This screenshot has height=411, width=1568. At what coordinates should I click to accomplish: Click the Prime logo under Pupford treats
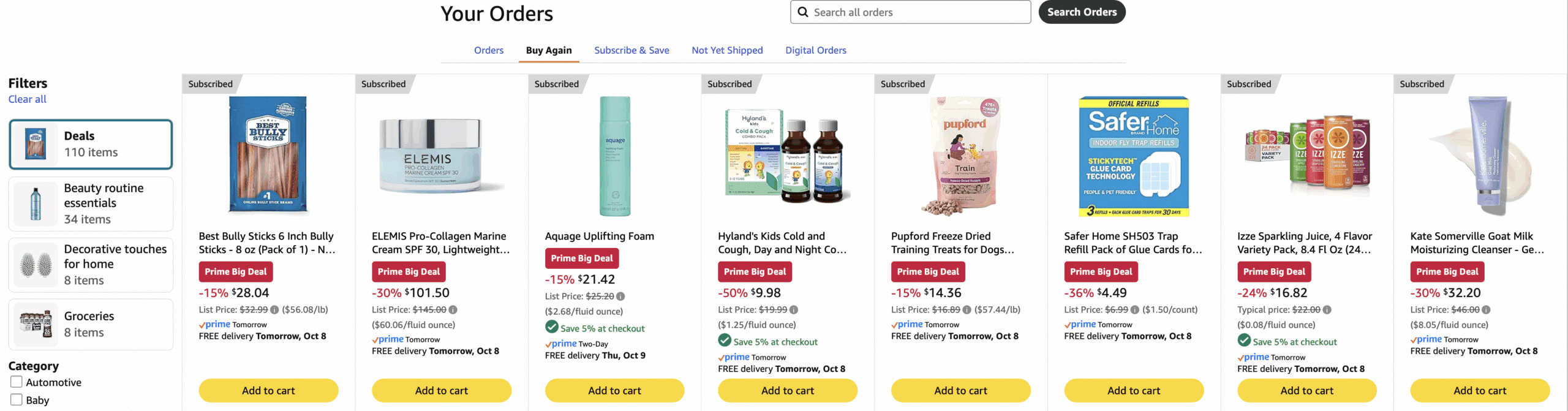pos(908,324)
